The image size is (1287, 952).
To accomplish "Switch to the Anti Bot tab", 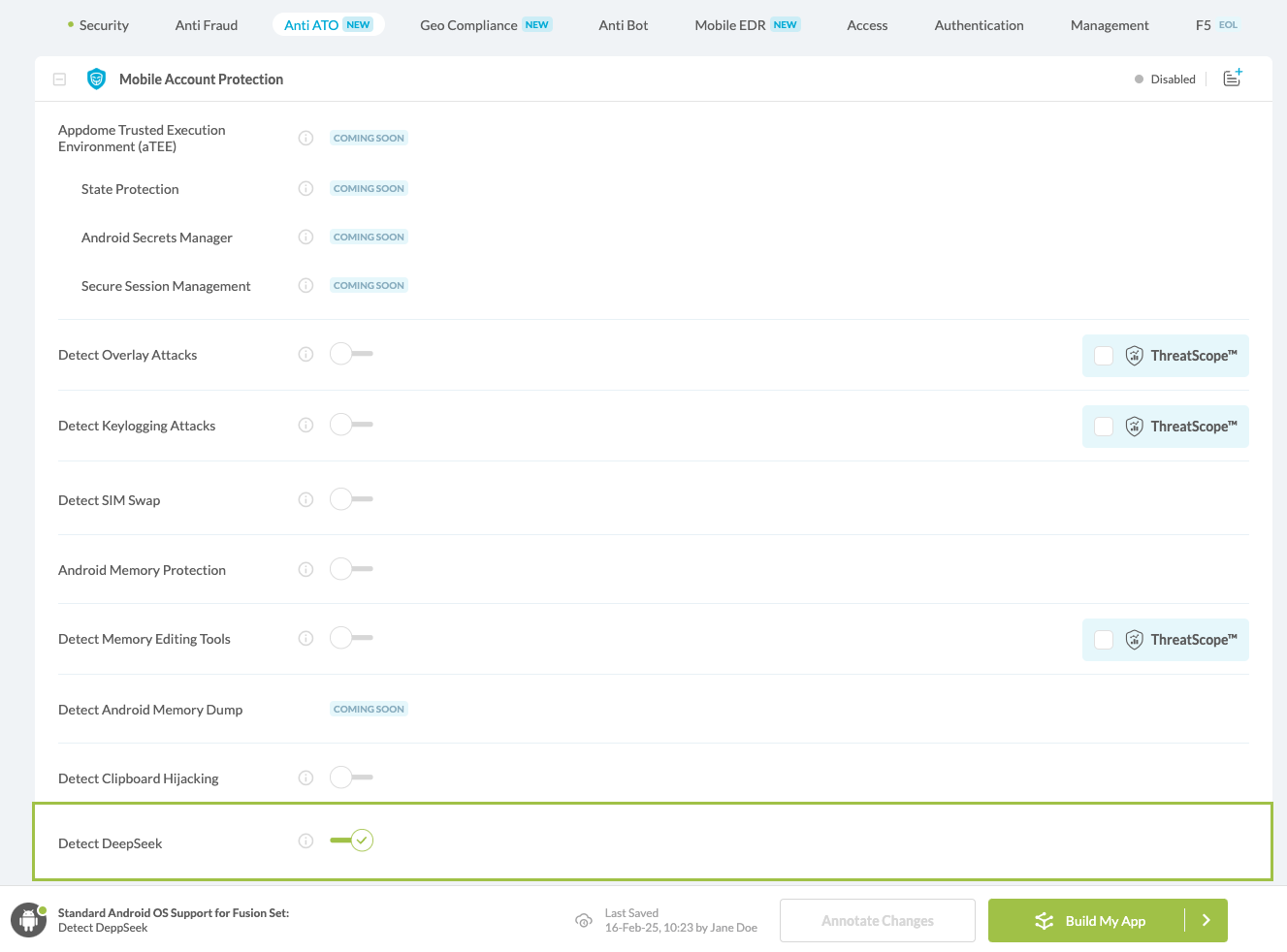I will [x=623, y=25].
